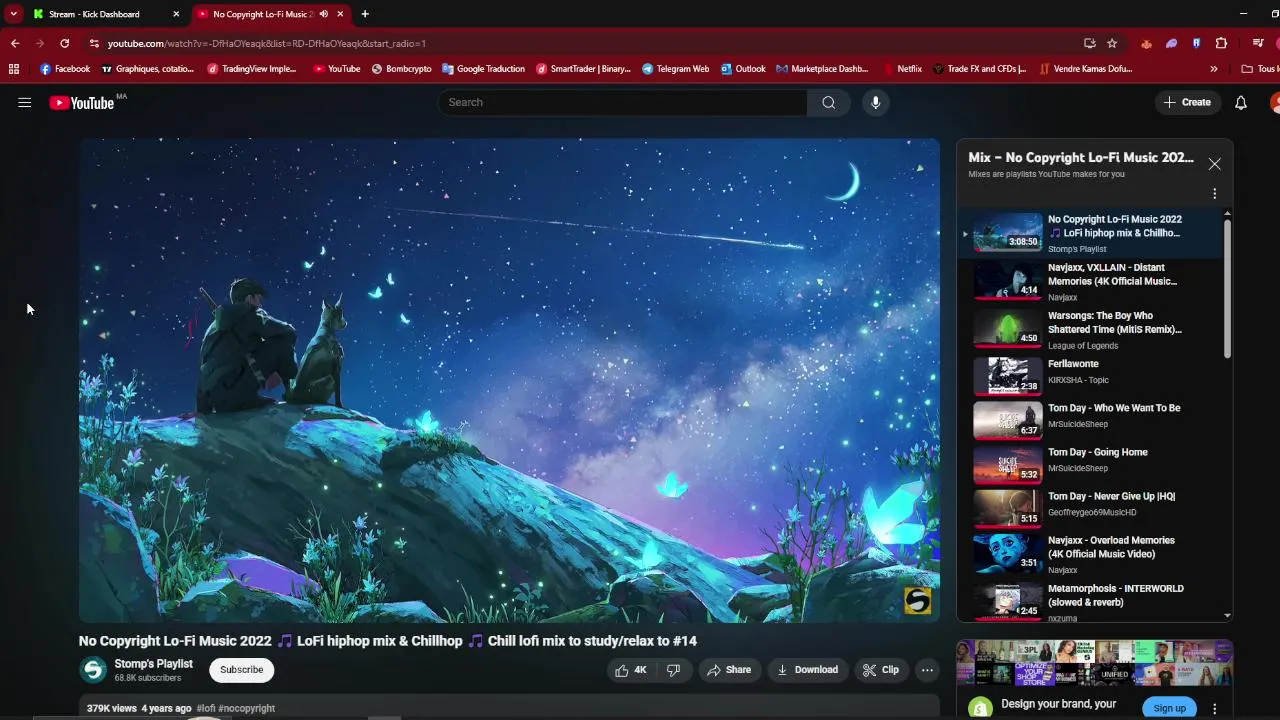Screen dimensions: 1280x720
Task: Click the #lofi hashtag
Action: pyautogui.click(x=206, y=708)
